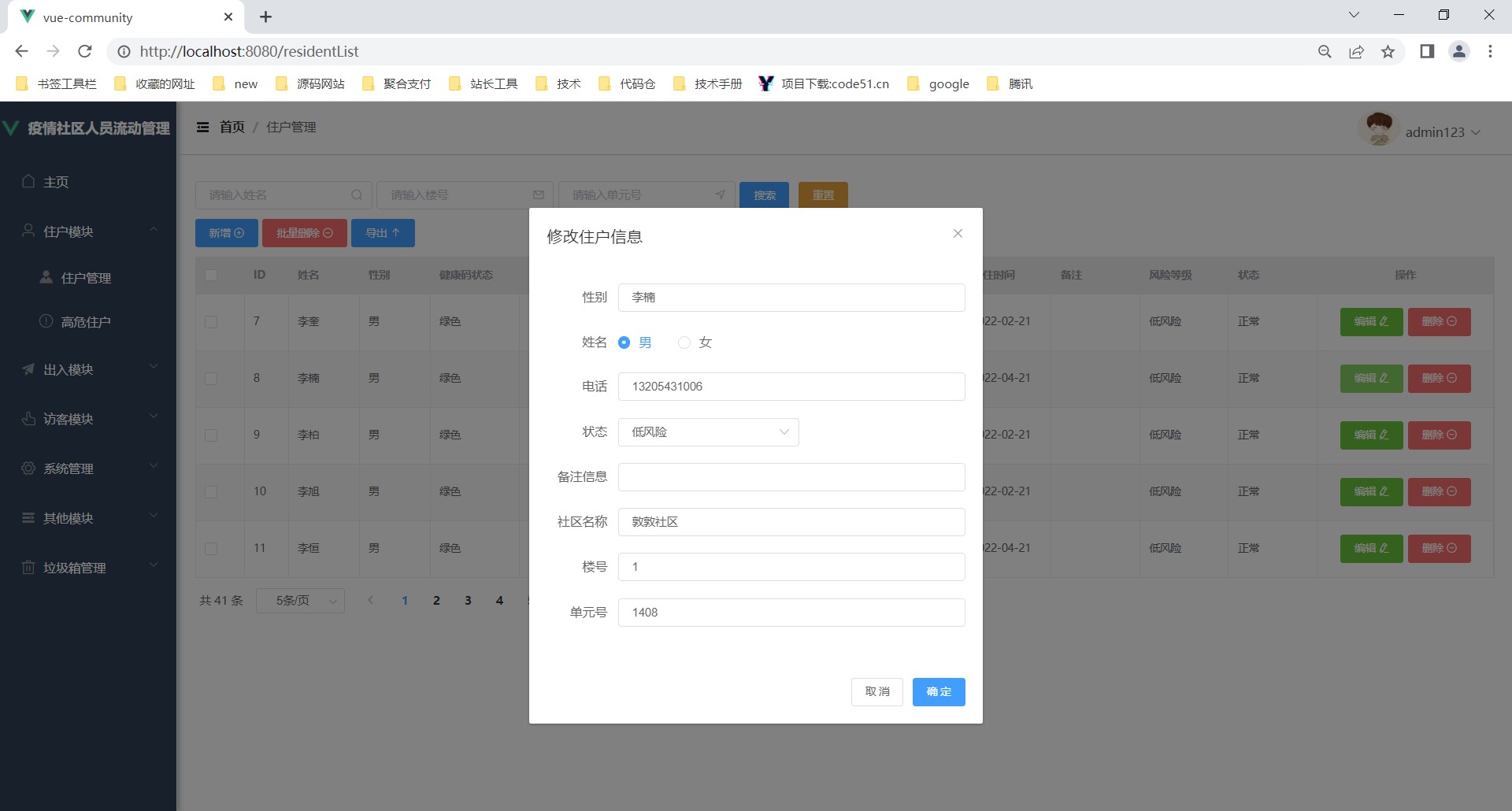
Task: Click the 批量删除 button
Action: coord(305,233)
